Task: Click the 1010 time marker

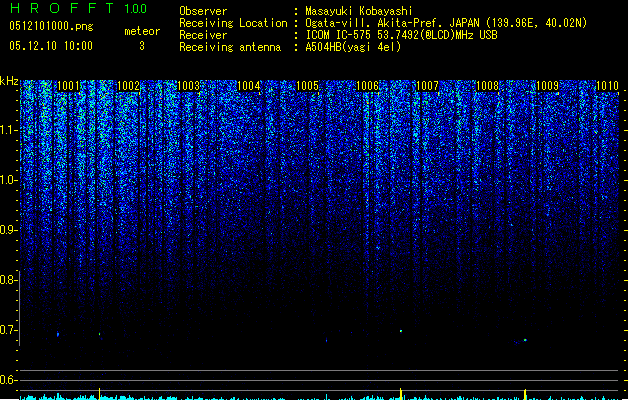Action: 607,86
